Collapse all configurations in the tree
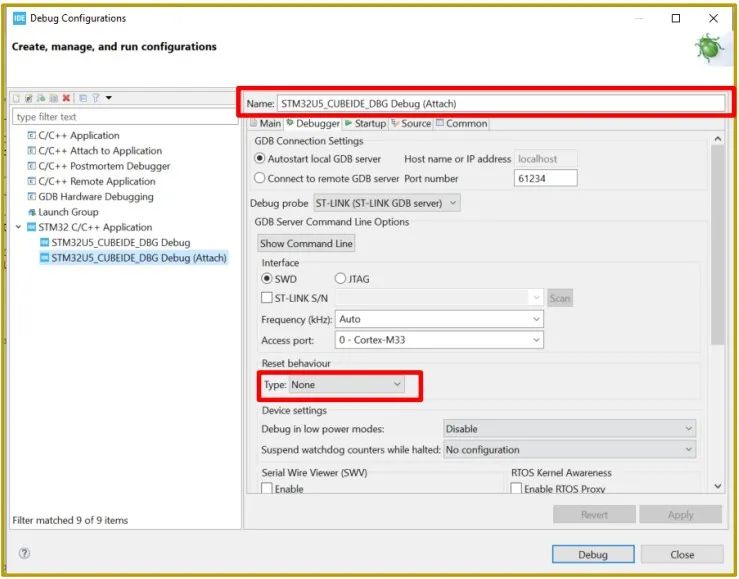The width and height of the screenshot is (739, 579). point(83,98)
